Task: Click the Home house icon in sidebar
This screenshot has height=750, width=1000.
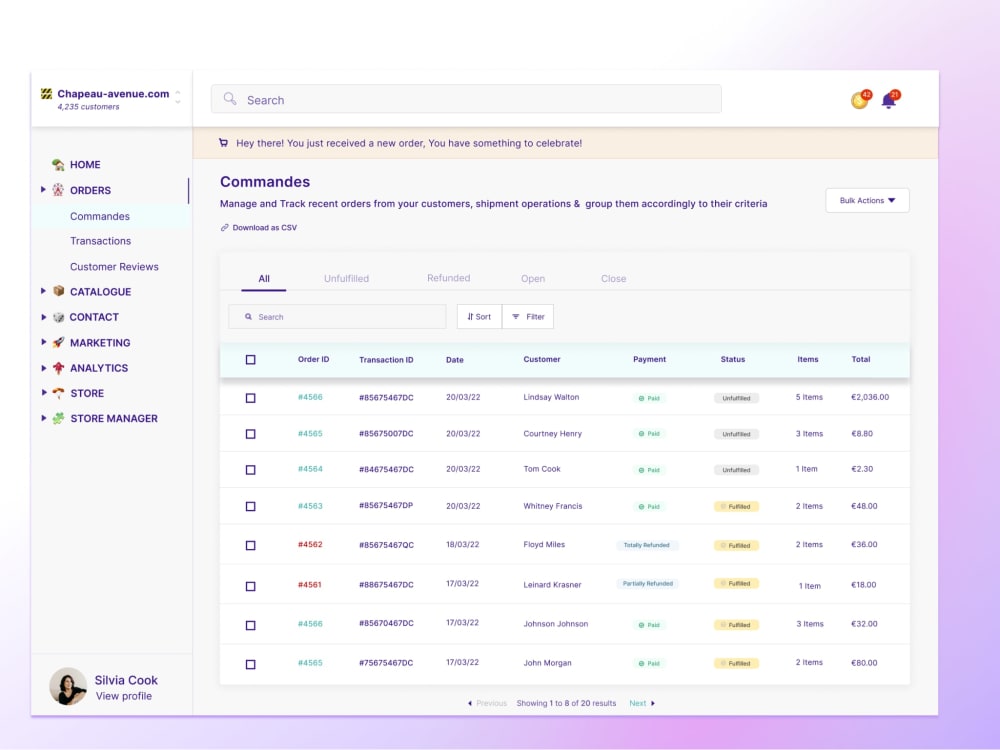Action: 58,165
